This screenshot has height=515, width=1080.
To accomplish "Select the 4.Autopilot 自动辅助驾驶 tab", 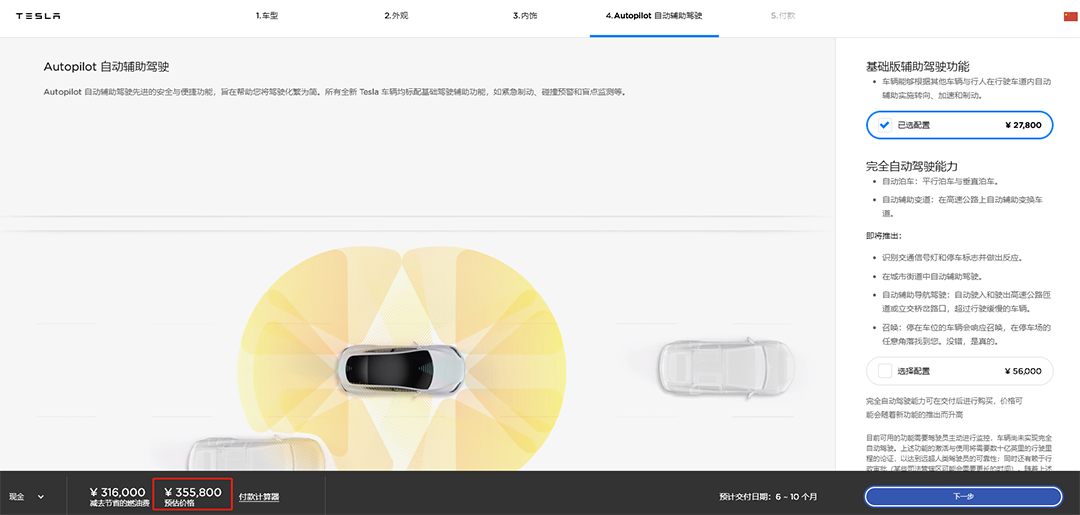I will pyautogui.click(x=654, y=16).
